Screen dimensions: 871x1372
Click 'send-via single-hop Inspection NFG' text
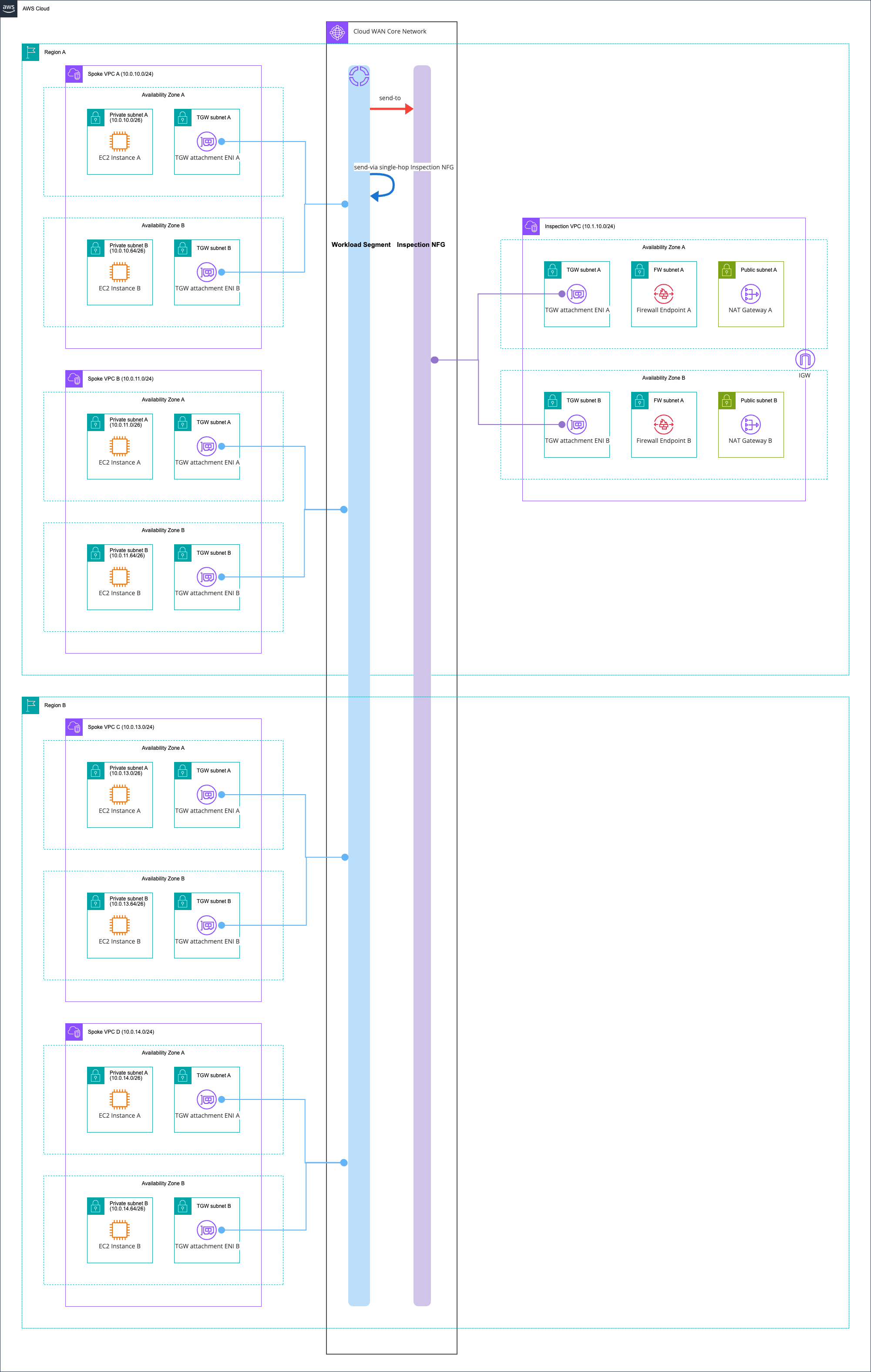(x=404, y=168)
